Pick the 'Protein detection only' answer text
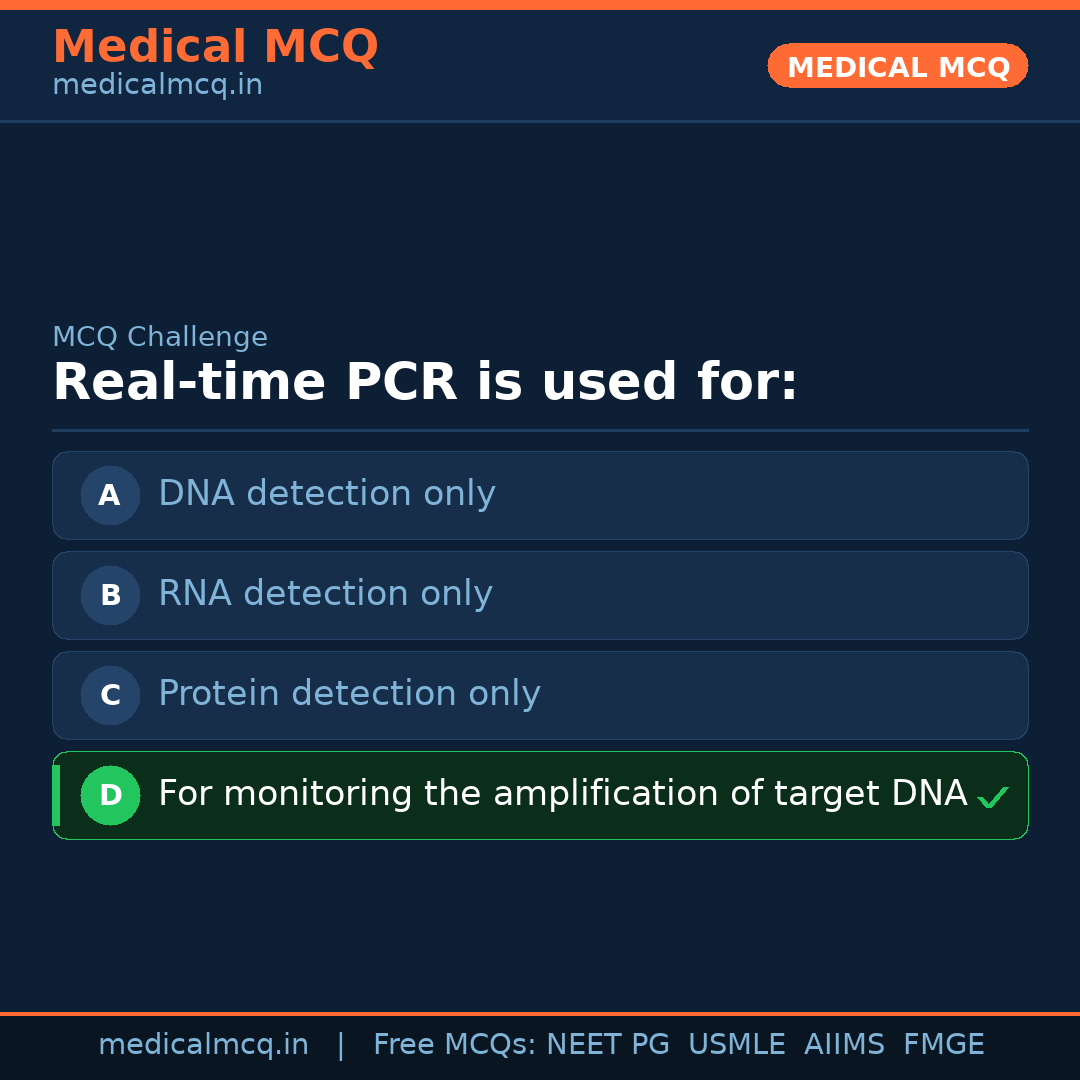The width and height of the screenshot is (1080, 1080). (x=349, y=694)
